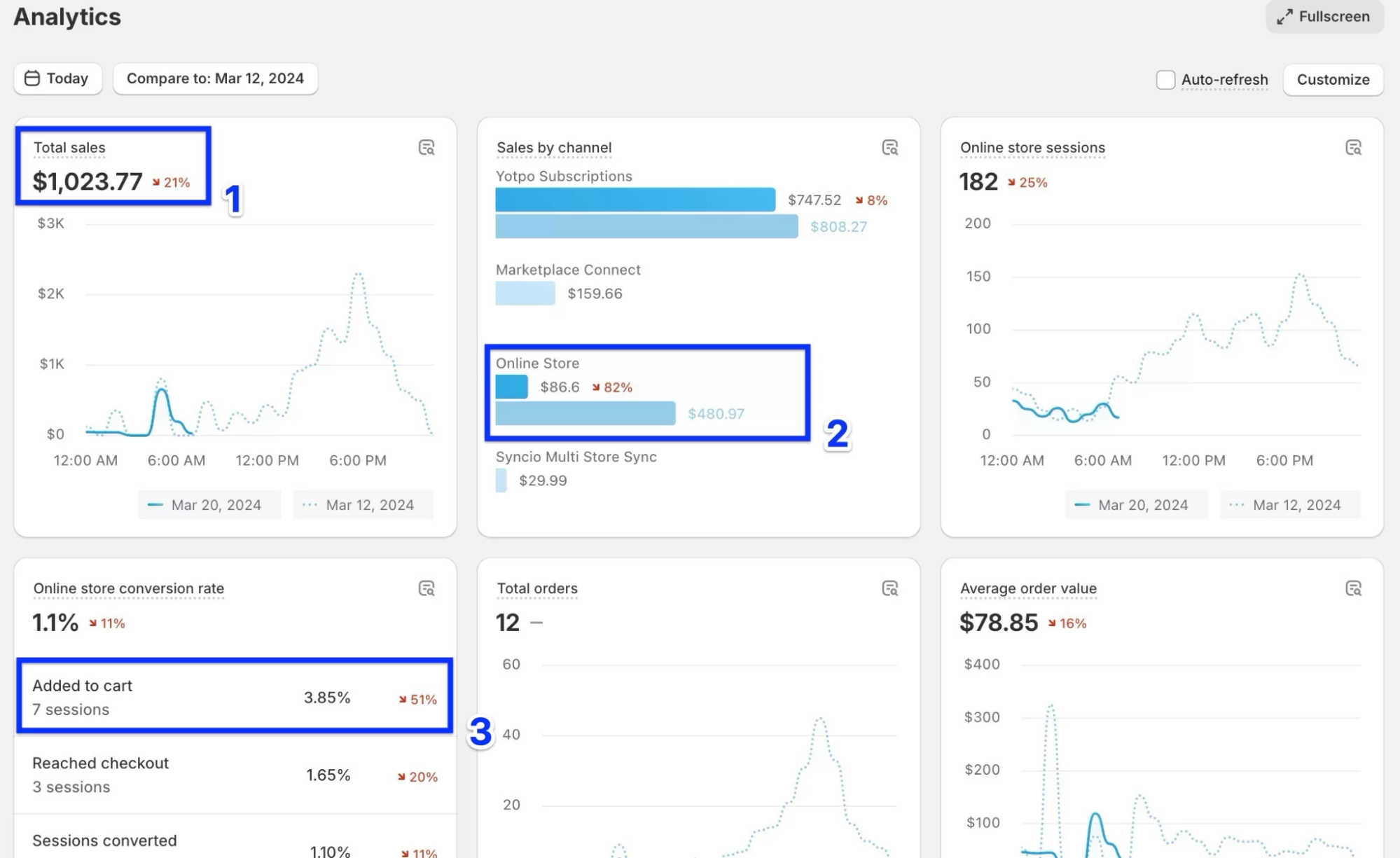Screen dimensions: 1400x858
Task: Open report icon on Total sales card
Action: [426, 148]
